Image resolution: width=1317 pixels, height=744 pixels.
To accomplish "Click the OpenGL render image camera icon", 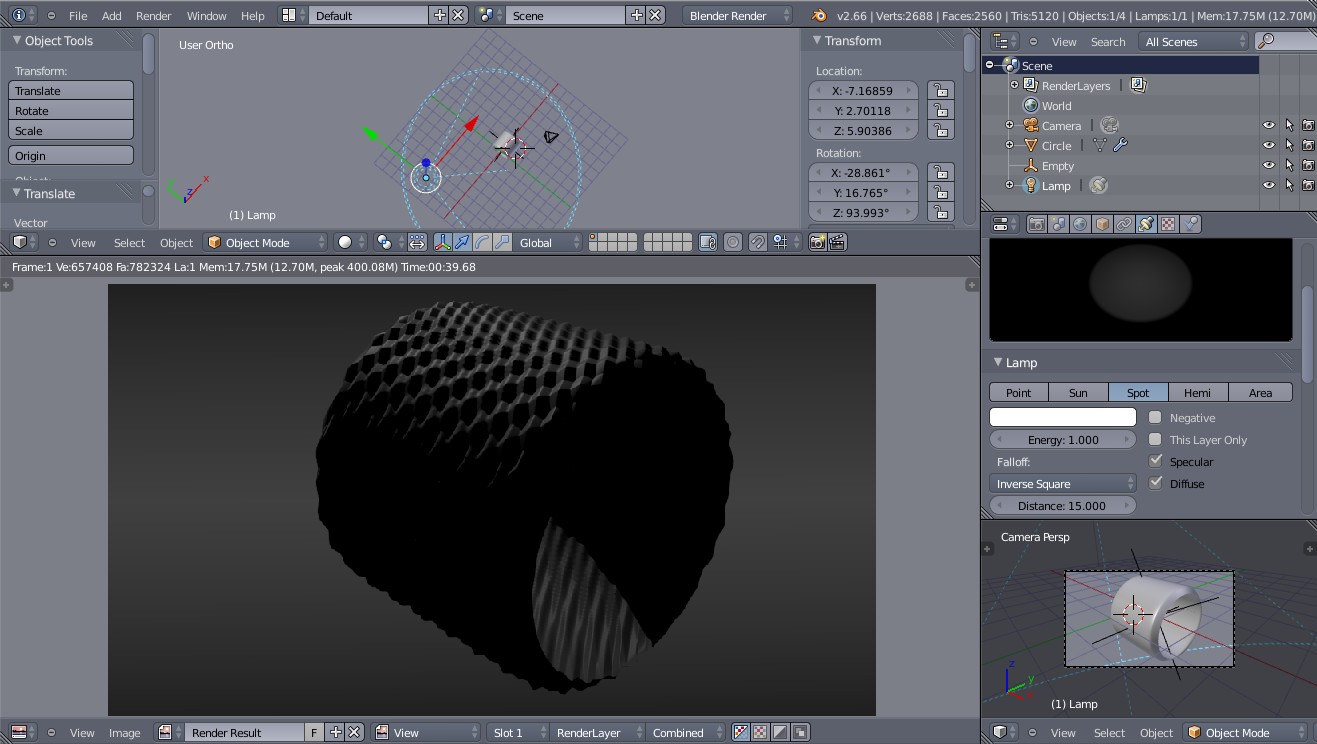I will coord(818,242).
